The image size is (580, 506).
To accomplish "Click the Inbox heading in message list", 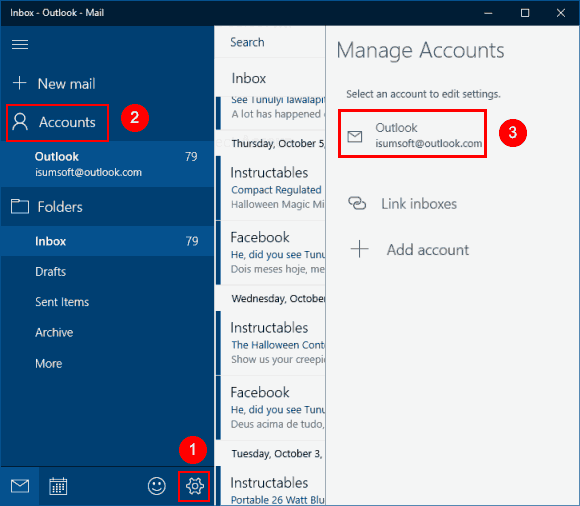I will (249, 78).
